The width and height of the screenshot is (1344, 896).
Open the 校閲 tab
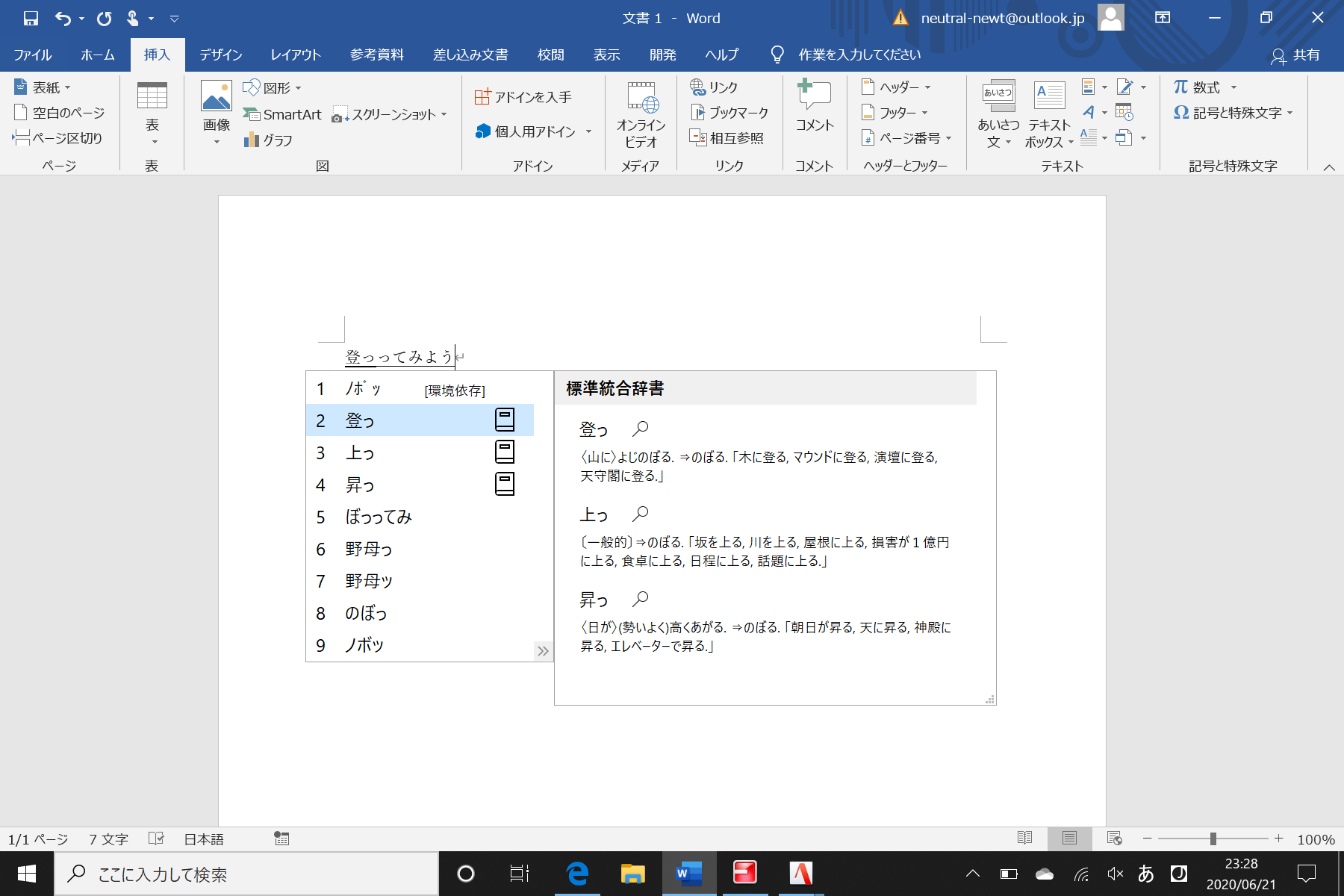tap(551, 55)
